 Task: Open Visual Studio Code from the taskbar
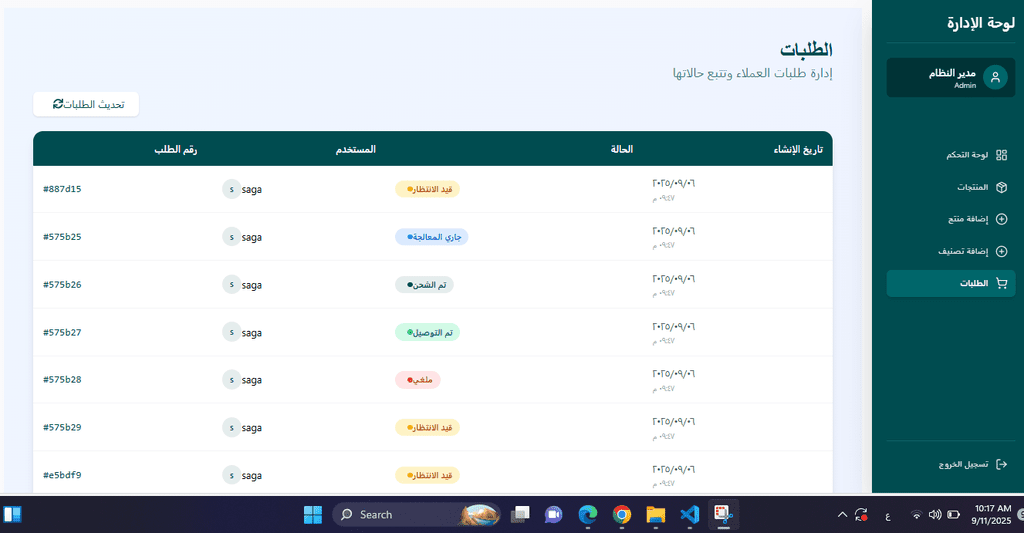tap(690, 515)
